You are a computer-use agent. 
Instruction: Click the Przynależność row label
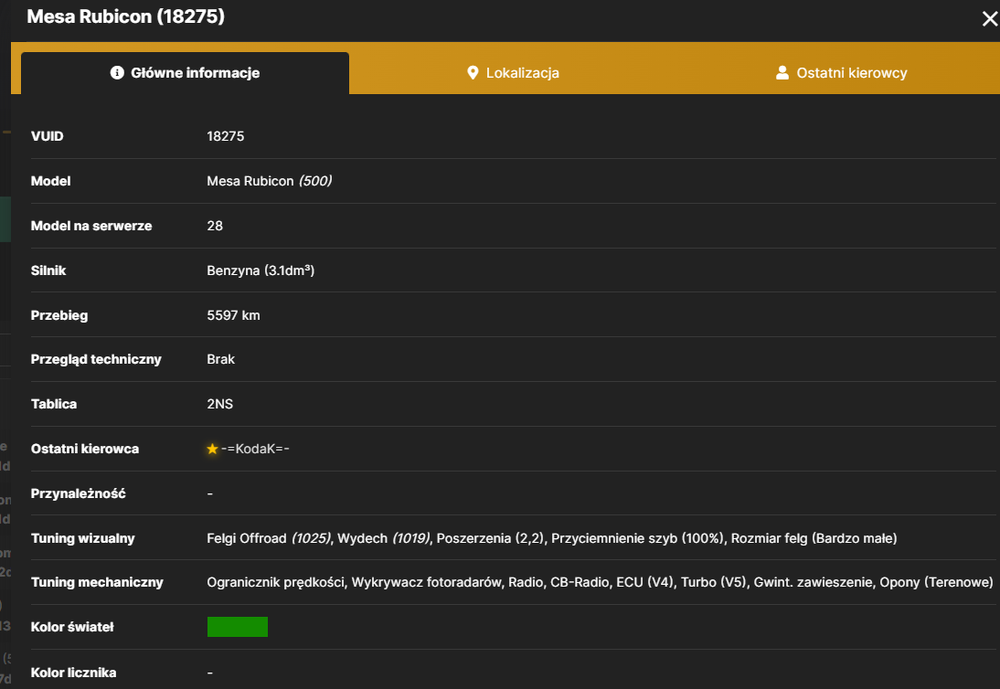(78, 494)
